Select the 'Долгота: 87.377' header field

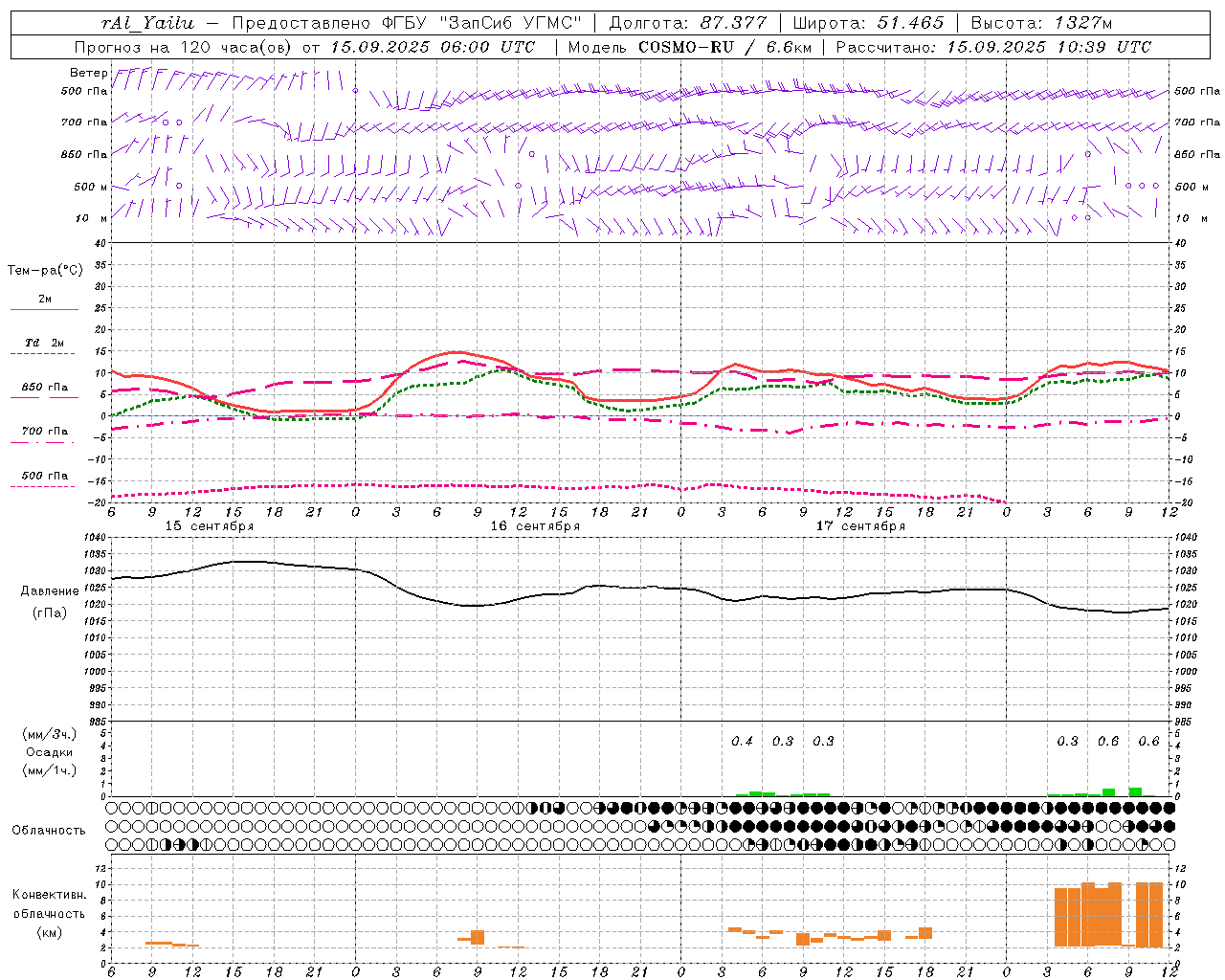pyautogui.click(x=686, y=23)
